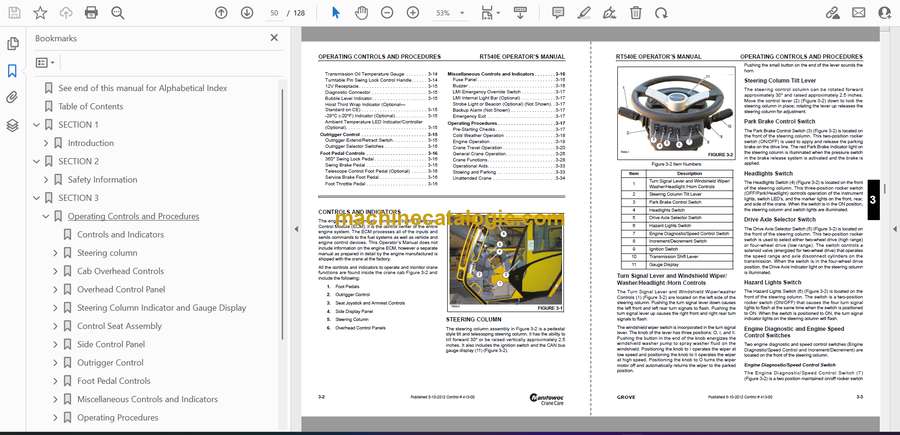
Task: Open the find text magnifier icon
Action: (118, 13)
